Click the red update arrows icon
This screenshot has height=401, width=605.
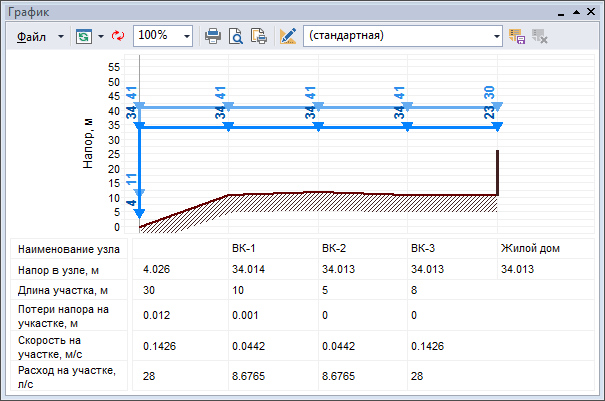(x=116, y=35)
